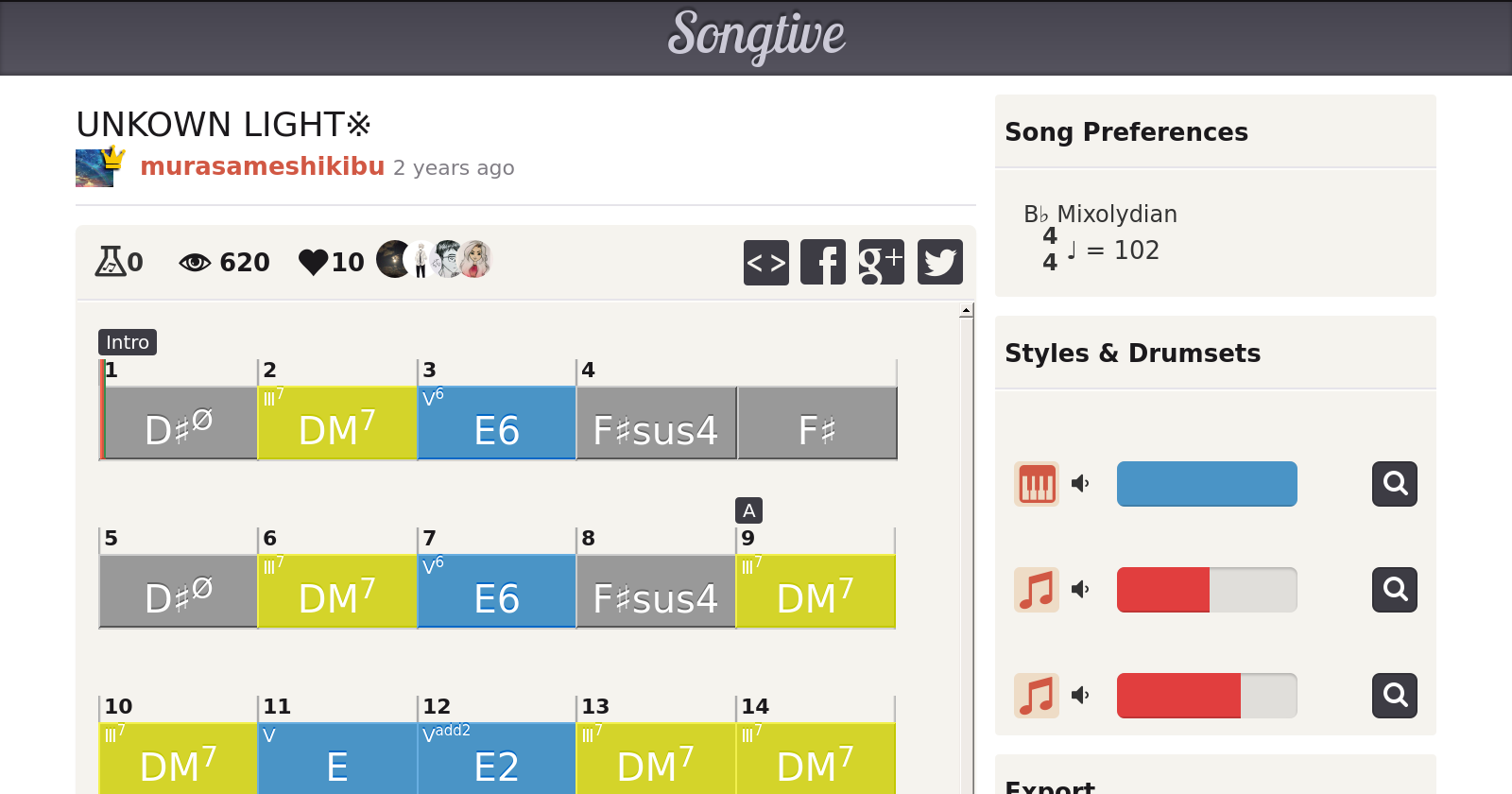The height and width of the screenshot is (794, 1512).
Task: Mute the first music note track
Action: click(x=1080, y=590)
